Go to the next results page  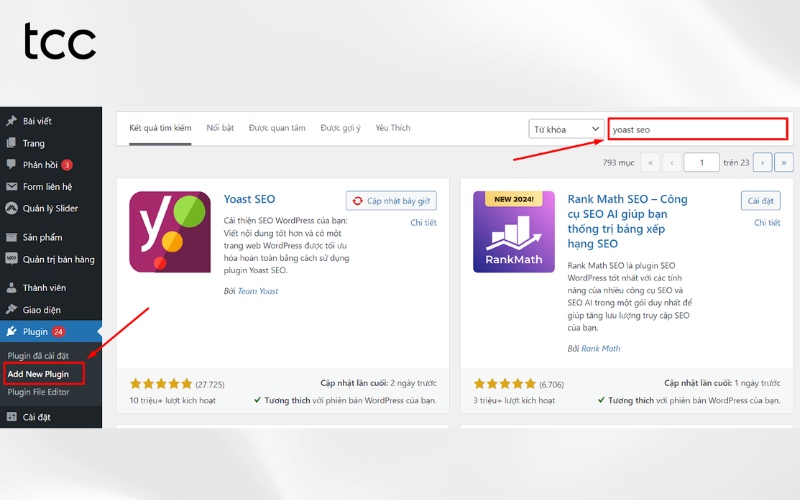pos(762,163)
